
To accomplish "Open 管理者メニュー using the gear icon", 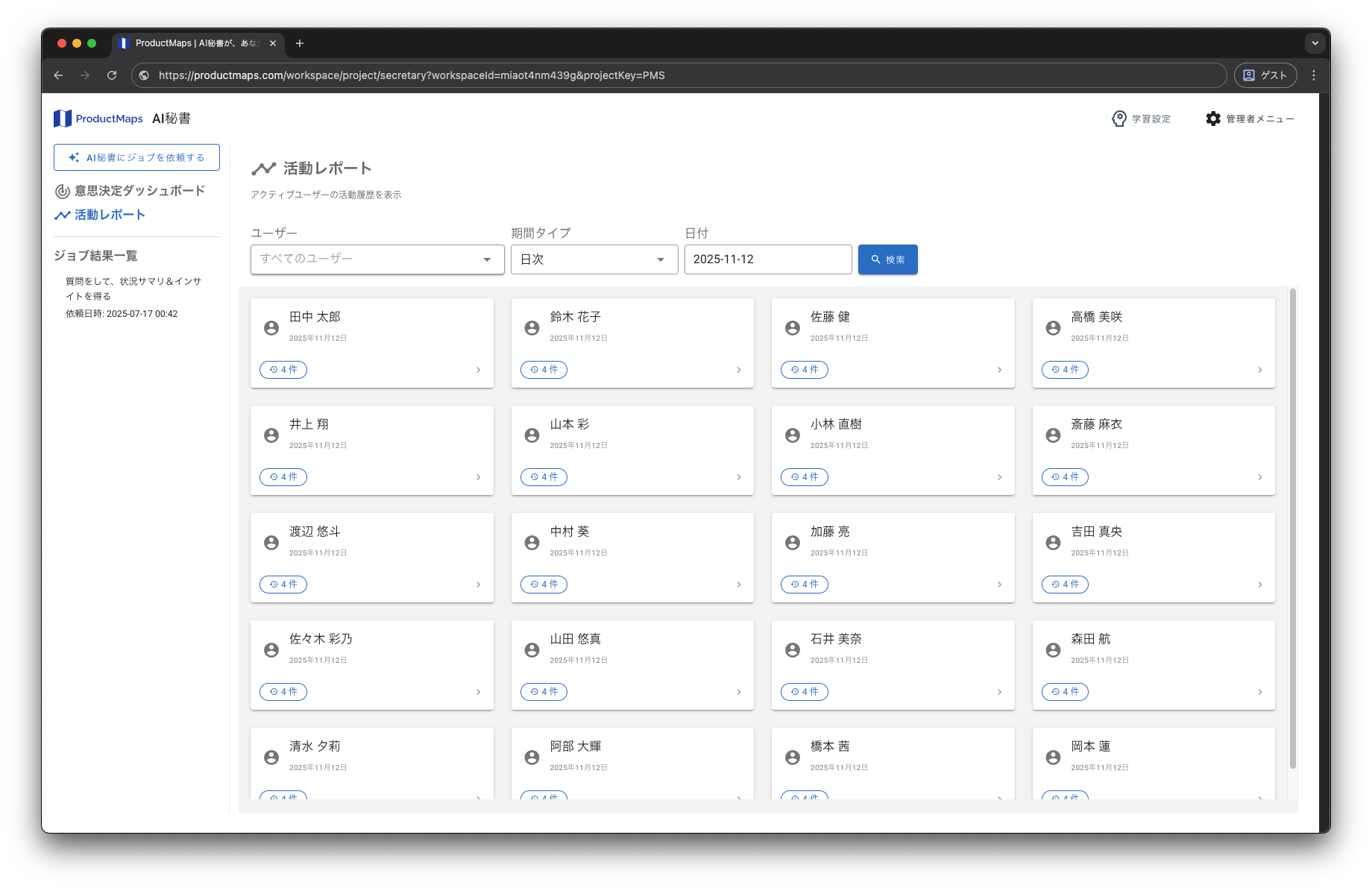I will 1213,118.
